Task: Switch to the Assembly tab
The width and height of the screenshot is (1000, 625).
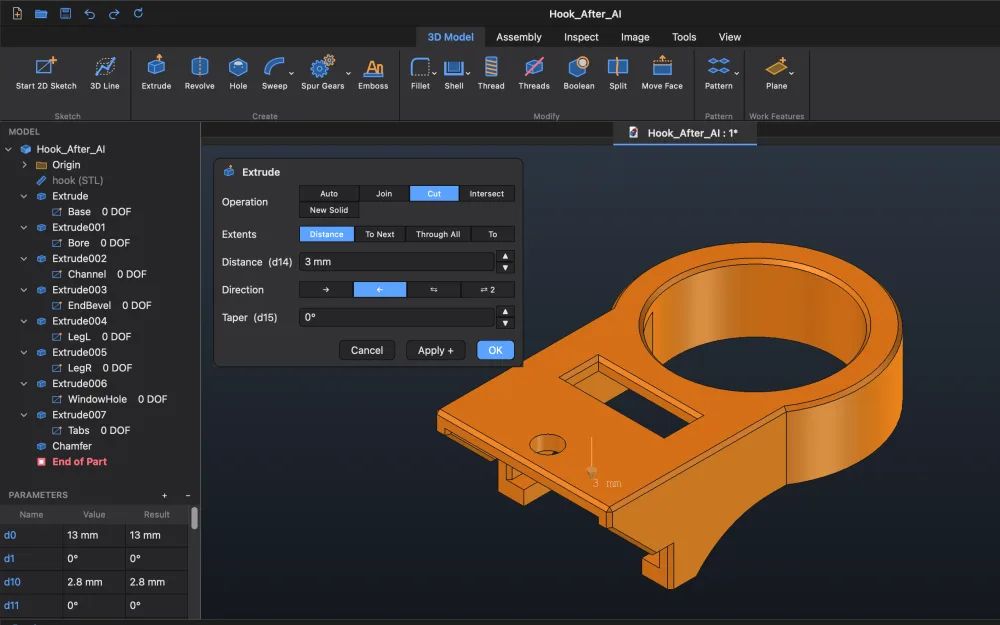Action: click(x=518, y=37)
